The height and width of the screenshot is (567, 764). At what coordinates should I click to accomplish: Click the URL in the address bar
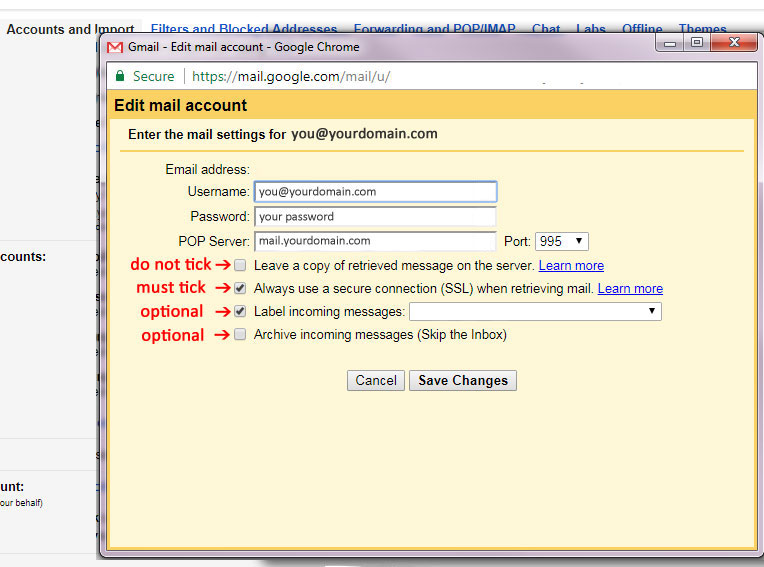point(290,76)
